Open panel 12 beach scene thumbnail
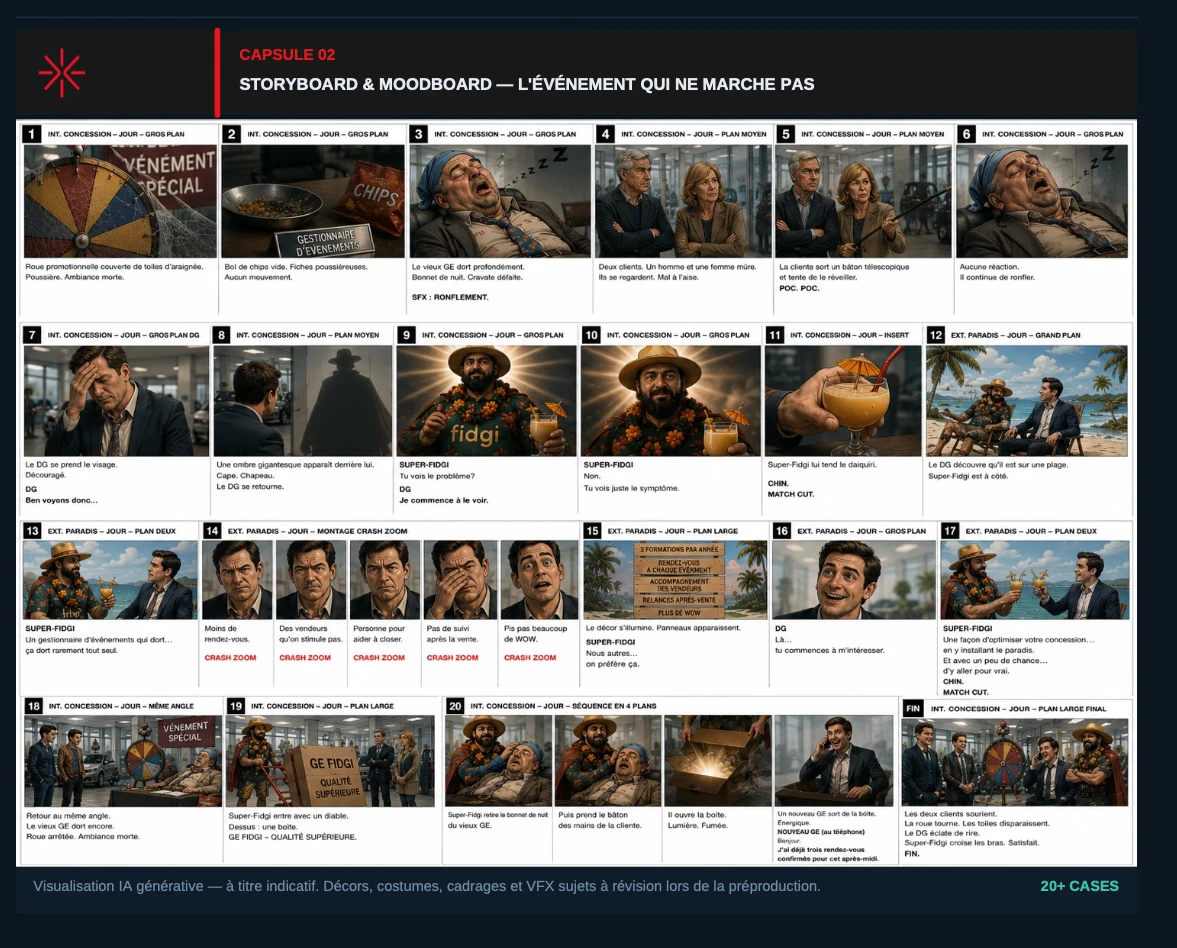The width and height of the screenshot is (1177, 948). (1027, 401)
